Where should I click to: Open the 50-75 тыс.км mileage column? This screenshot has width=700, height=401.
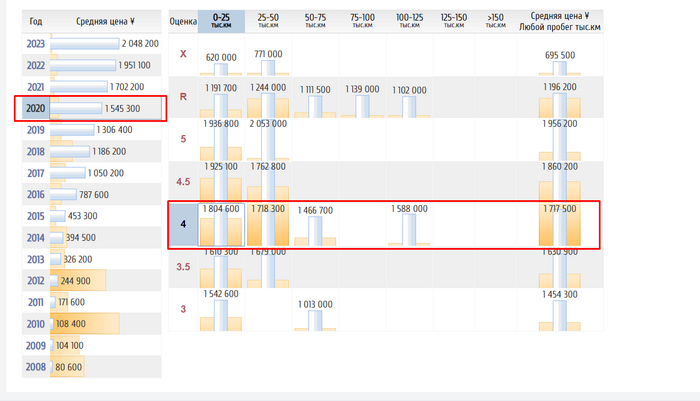pyautogui.click(x=315, y=21)
